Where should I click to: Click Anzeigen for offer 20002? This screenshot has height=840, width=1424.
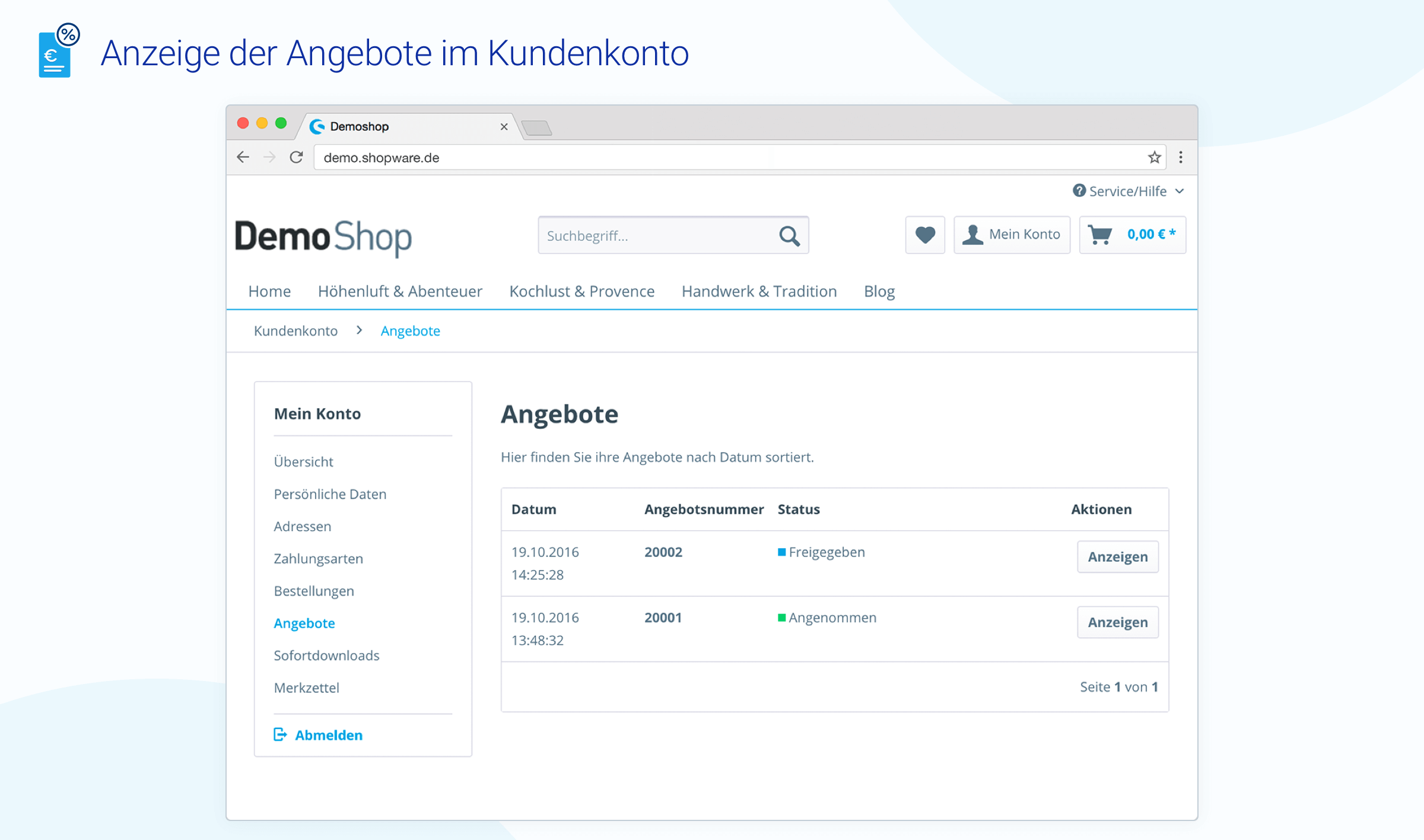pyautogui.click(x=1118, y=556)
